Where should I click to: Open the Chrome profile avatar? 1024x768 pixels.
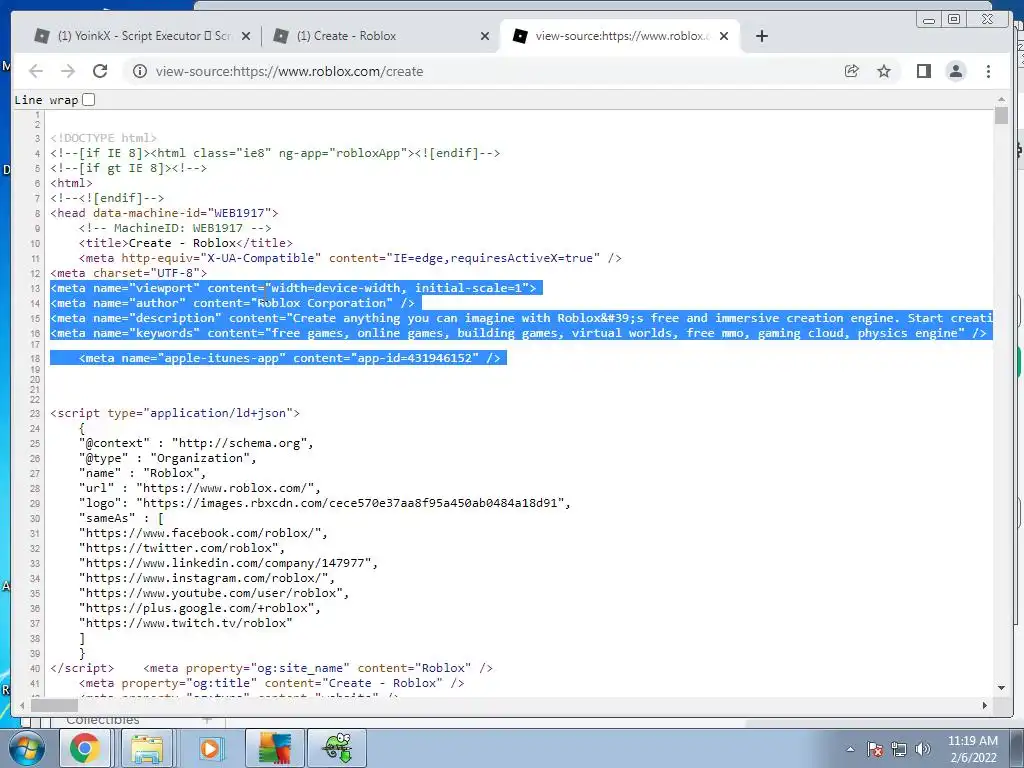coord(956,71)
